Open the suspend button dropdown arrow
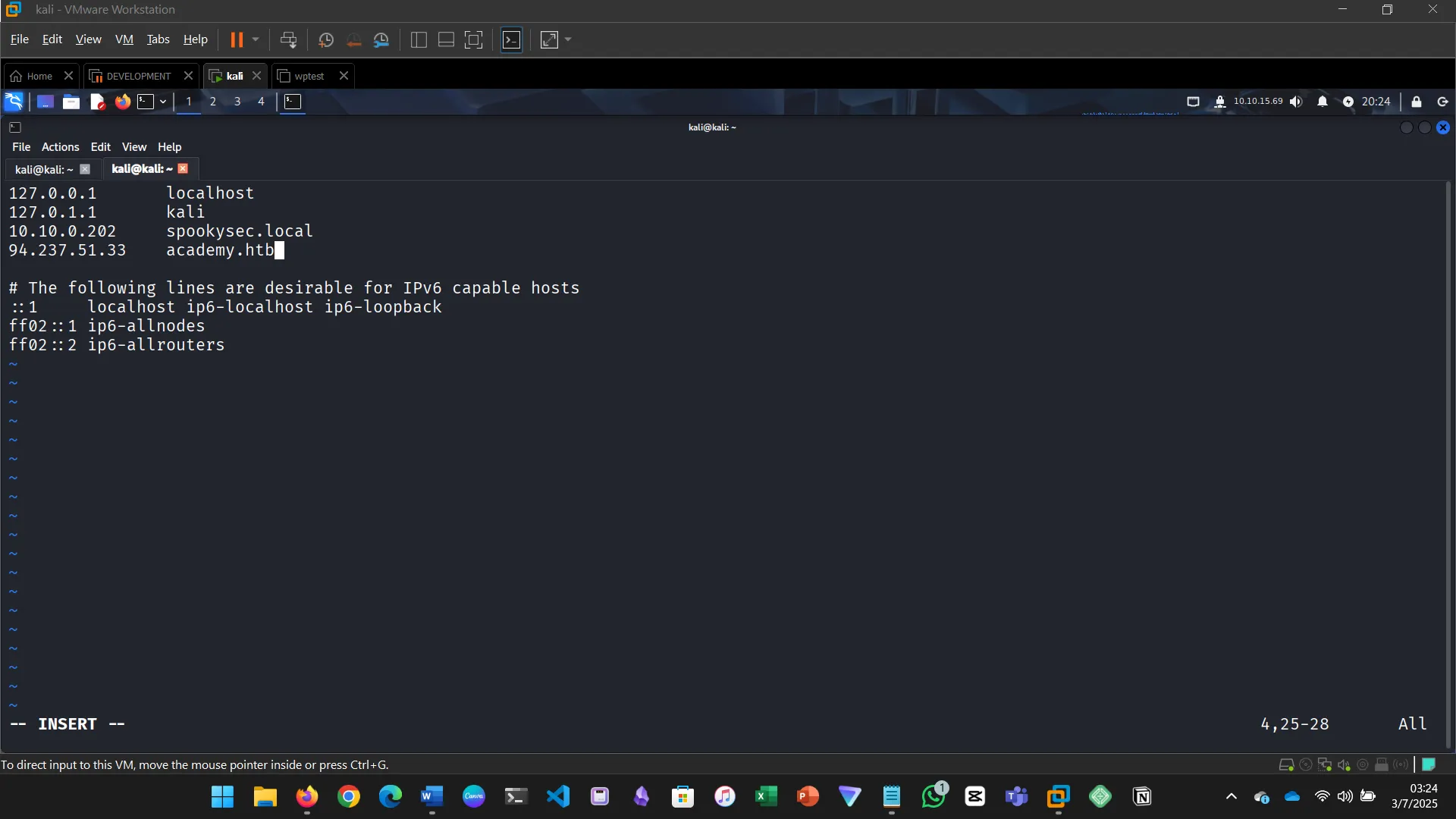The height and width of the screenshot is (819, 1456). [x=256, y=39]
